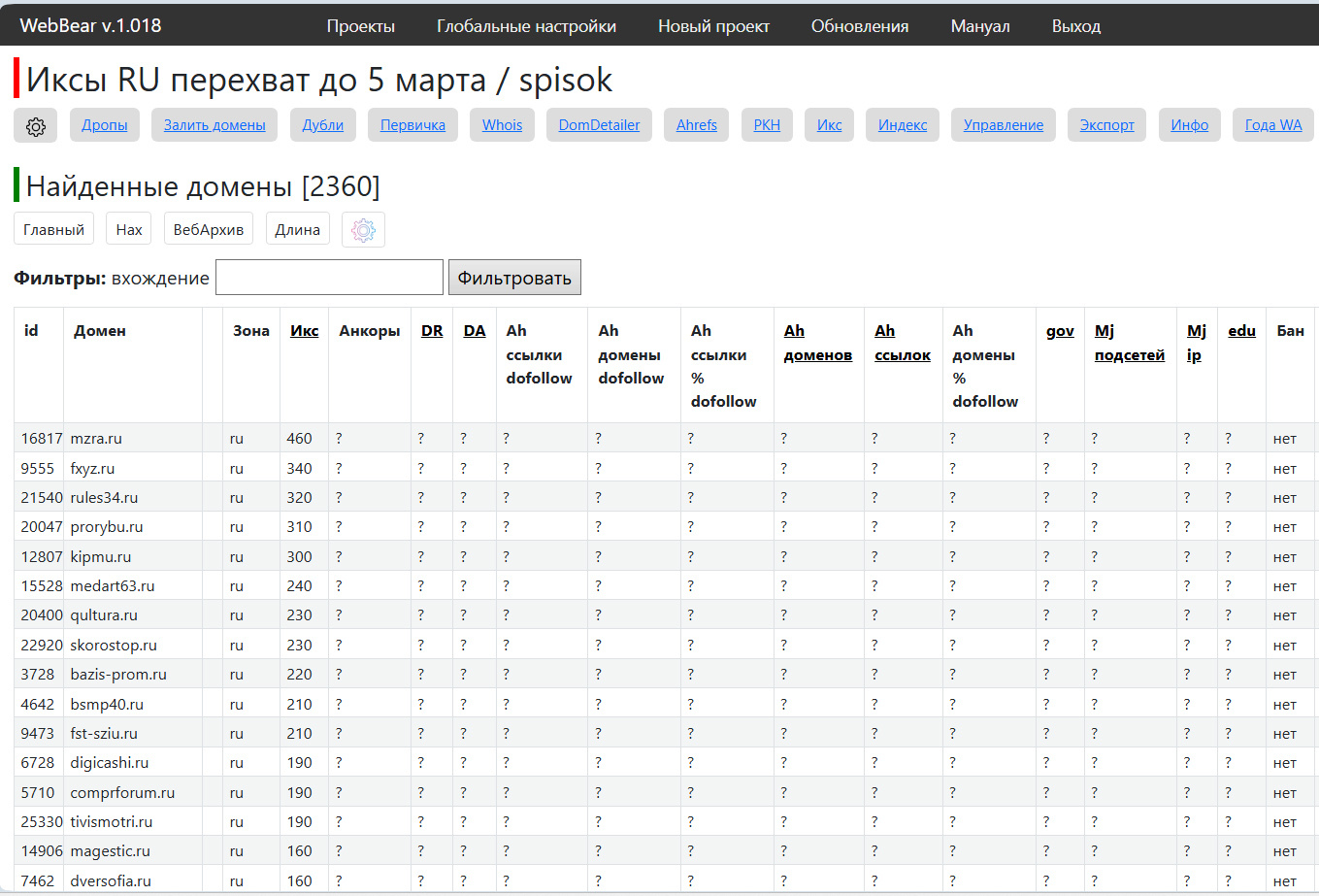The width and height of the screenshot is (1319, 896).
Task: Click the gray gear settings icon
Action: click(36, 126)
